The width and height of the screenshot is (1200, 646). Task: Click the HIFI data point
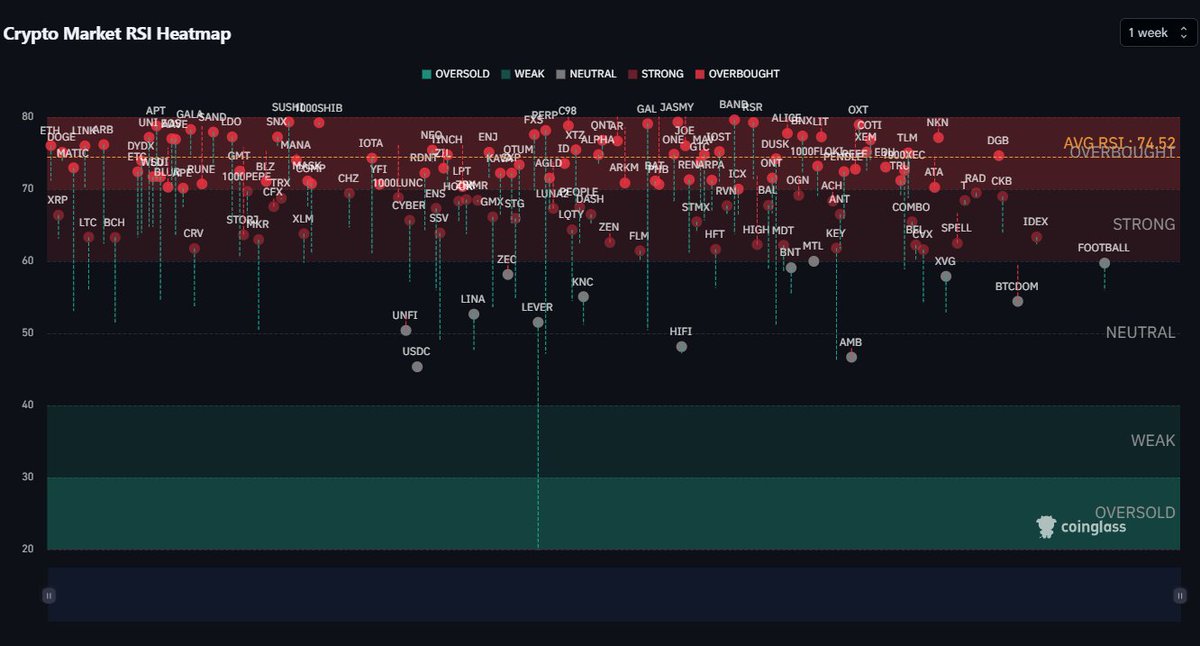[682, 346]
